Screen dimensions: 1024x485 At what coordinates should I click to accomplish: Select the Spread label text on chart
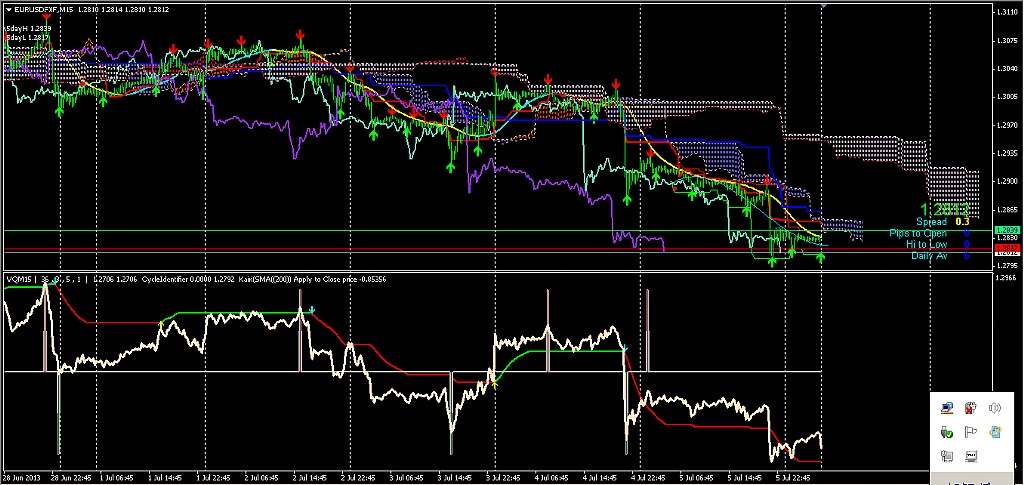931,222
